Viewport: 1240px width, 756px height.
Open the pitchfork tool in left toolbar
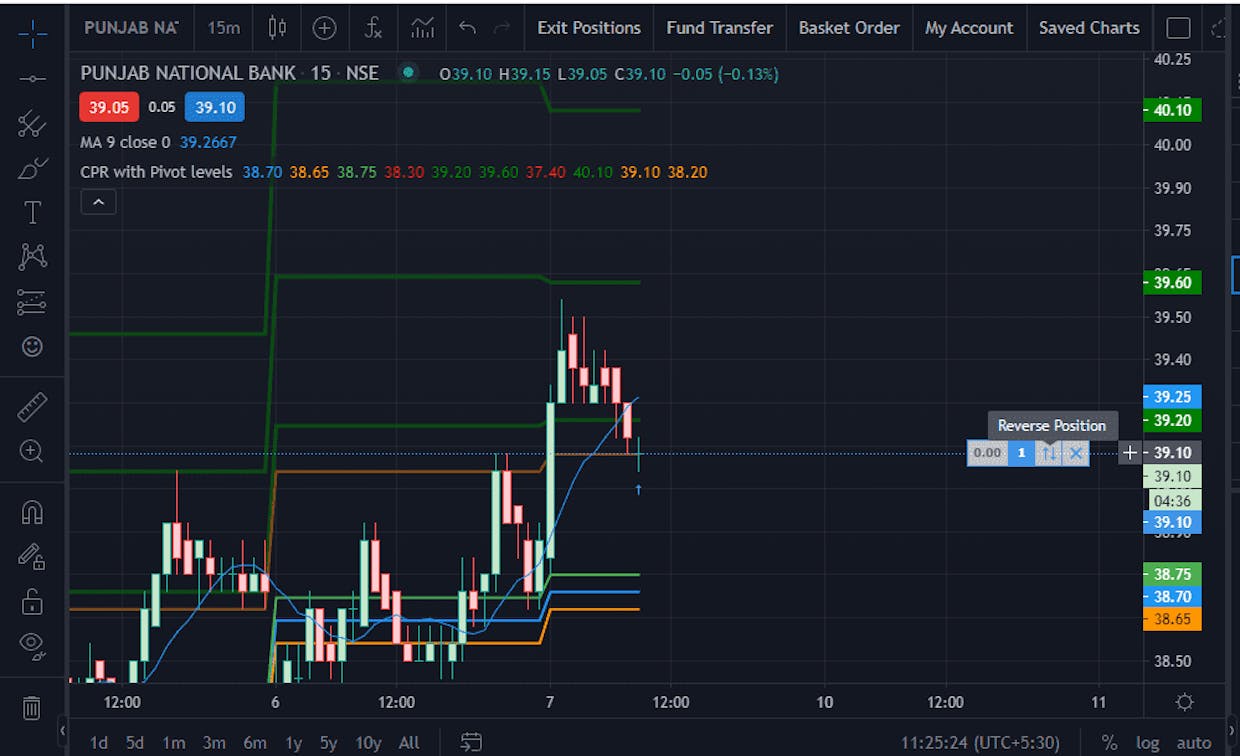click(x=32, y=124)
